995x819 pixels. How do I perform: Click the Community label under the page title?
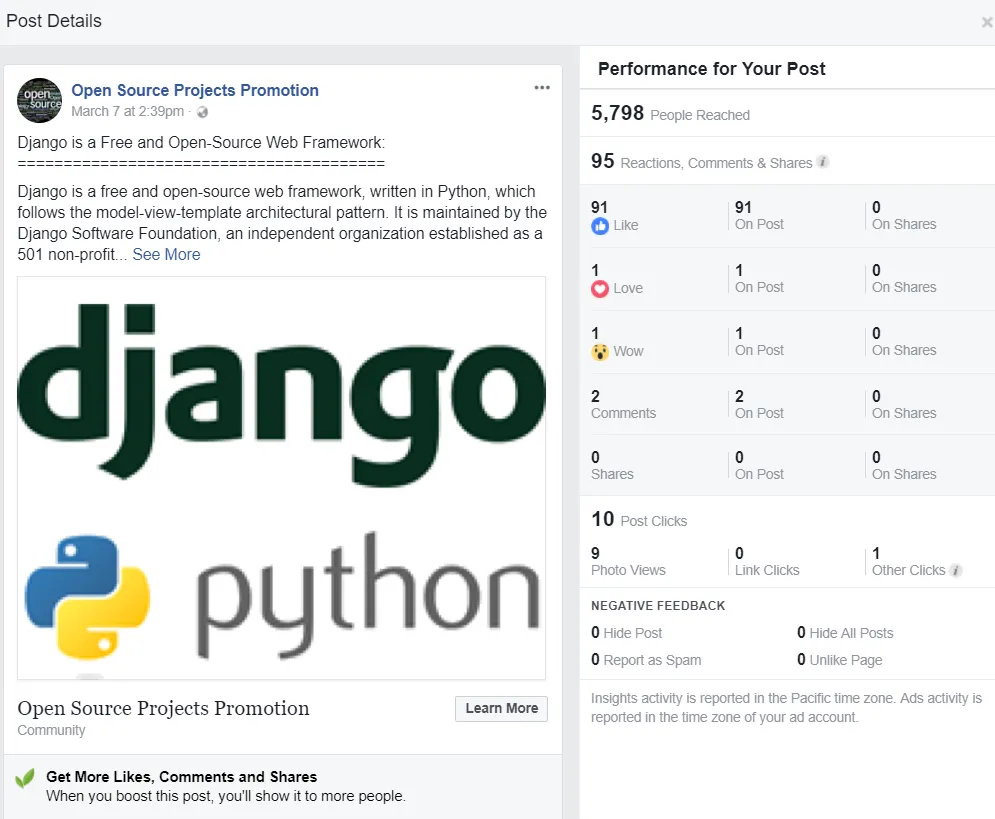coord(51,730)
